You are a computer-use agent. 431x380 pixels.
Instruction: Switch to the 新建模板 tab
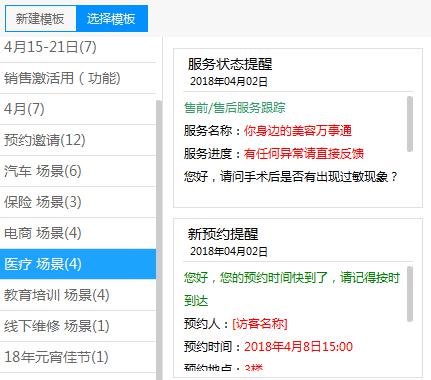click(41, 19)
